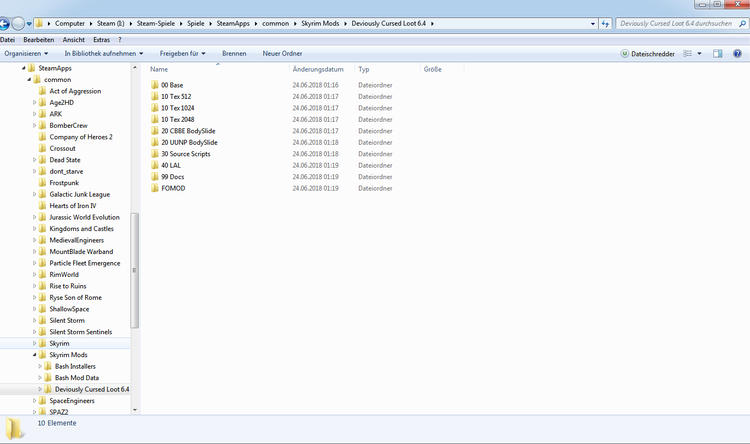Select the '10 Tex 2048' folder icon
This screenshot has width=750, height=444.
click(x=154, y=120)
